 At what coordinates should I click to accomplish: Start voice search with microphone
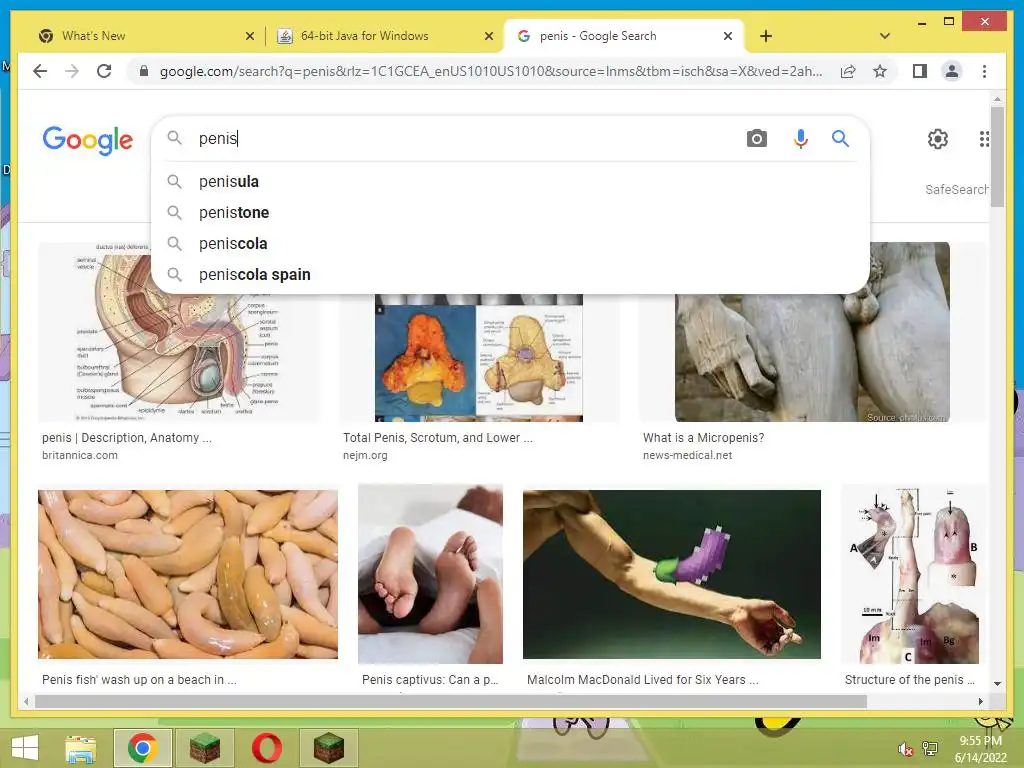click(801, 138)
